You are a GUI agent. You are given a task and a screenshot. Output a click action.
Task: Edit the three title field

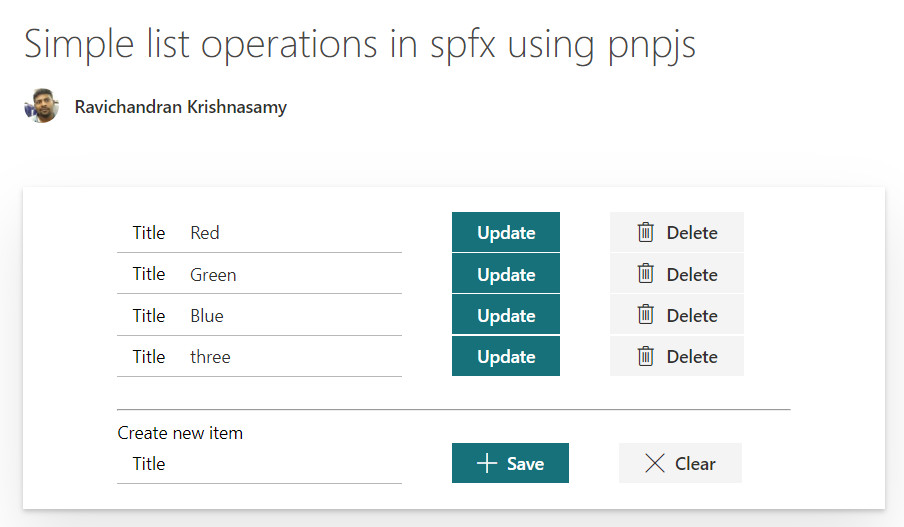point(290,357)
